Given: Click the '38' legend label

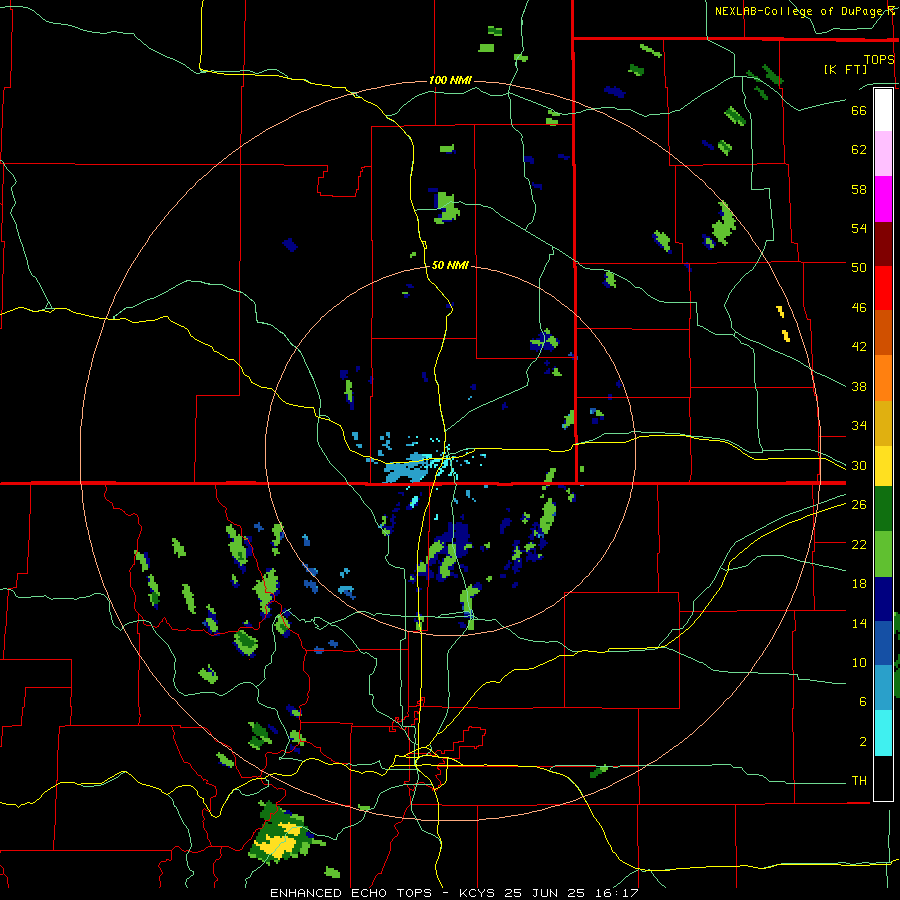Looking at the screenshot, I should pyautogui.click(x=859, y=386).
